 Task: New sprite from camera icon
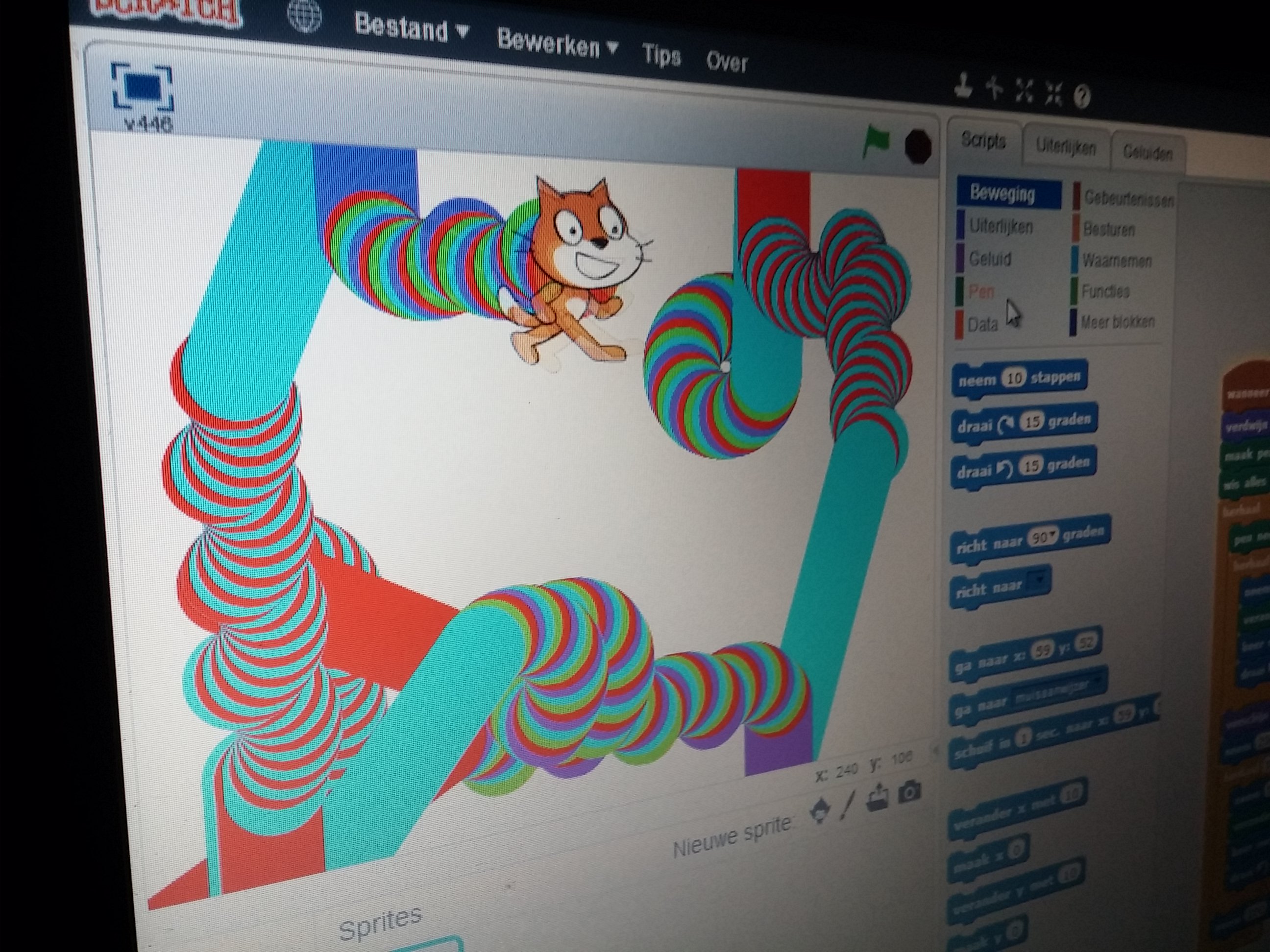point(909,791)
